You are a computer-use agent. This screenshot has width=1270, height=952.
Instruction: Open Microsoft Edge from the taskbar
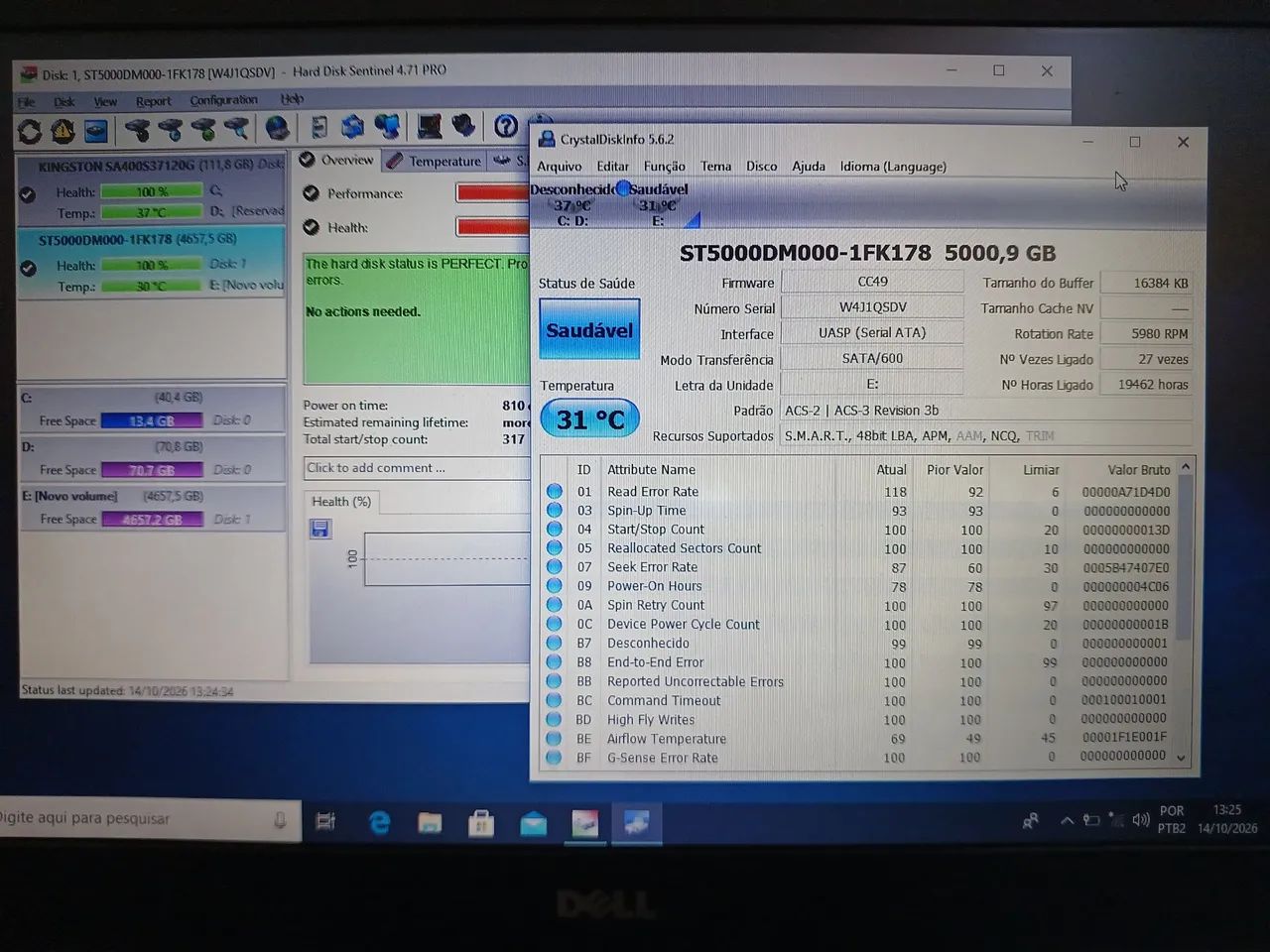pos(379,822)
